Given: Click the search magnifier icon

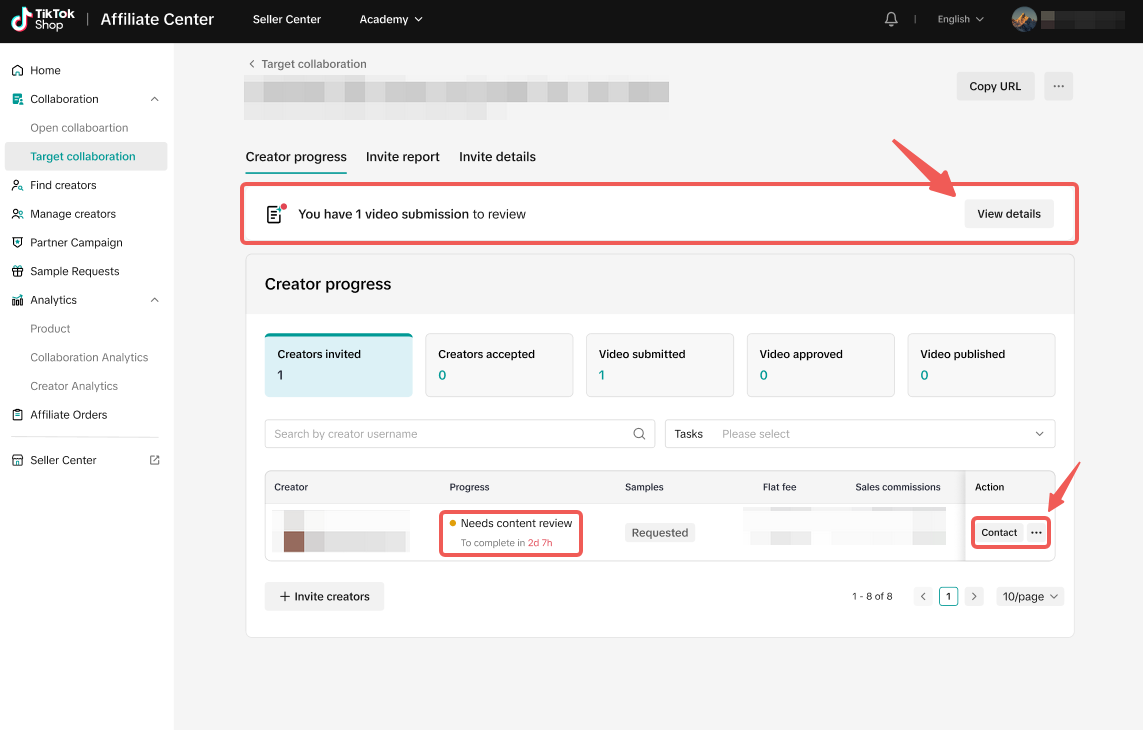Looking at the screenshot, I should (x=639, y=434).
